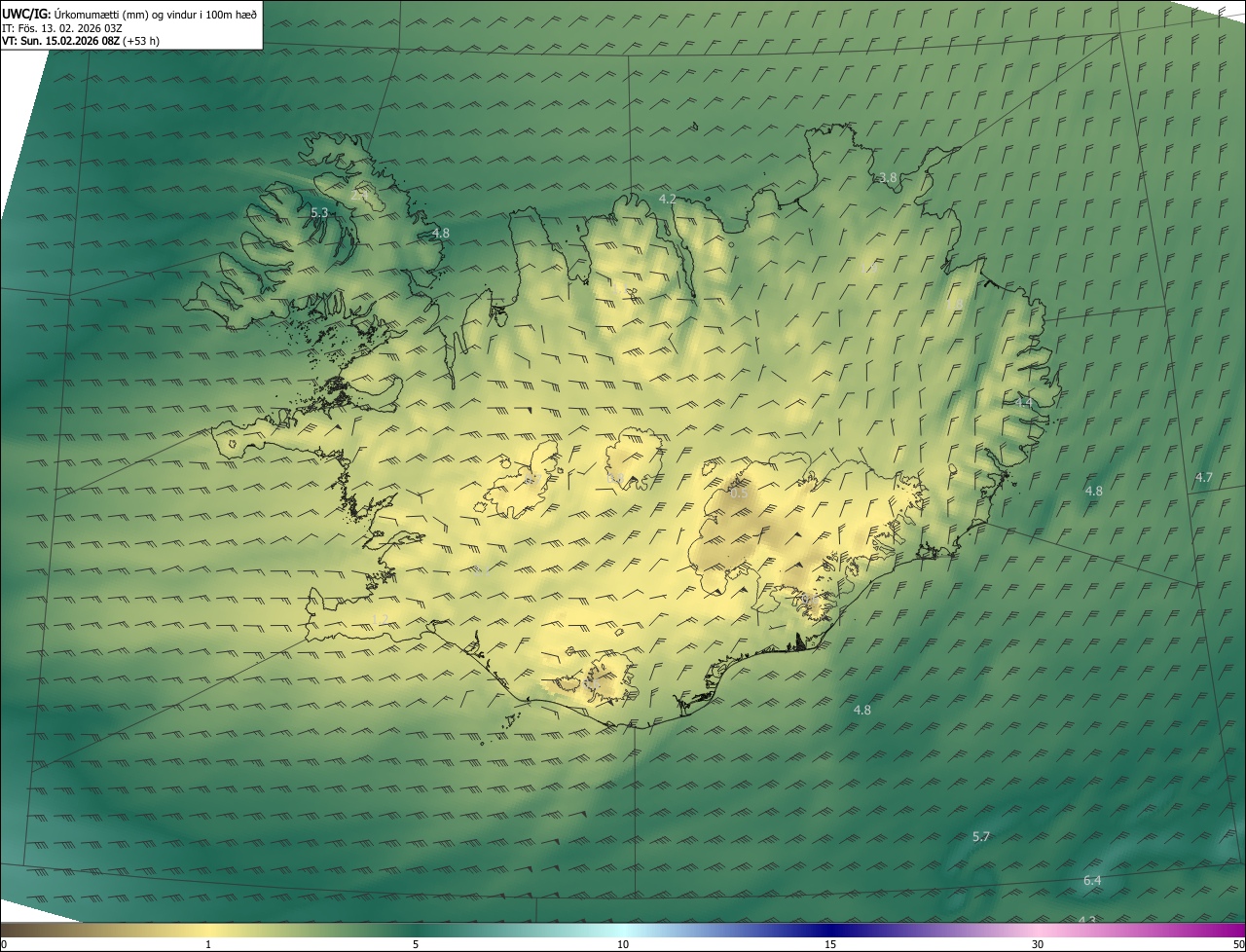Select the 5.7 value over the southeast ocean

click(981, 837)
